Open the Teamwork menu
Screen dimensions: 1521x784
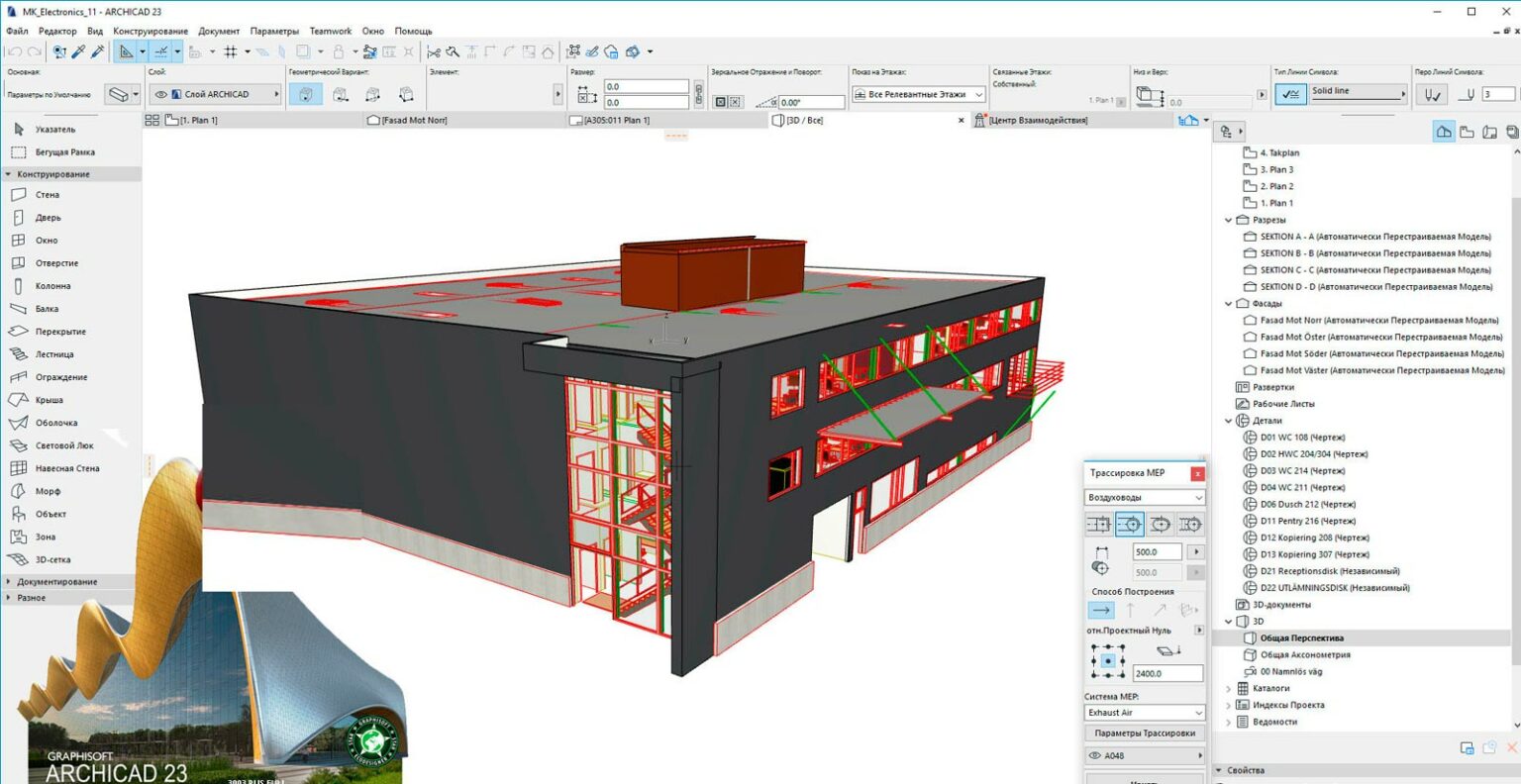(x=331, y=31)
